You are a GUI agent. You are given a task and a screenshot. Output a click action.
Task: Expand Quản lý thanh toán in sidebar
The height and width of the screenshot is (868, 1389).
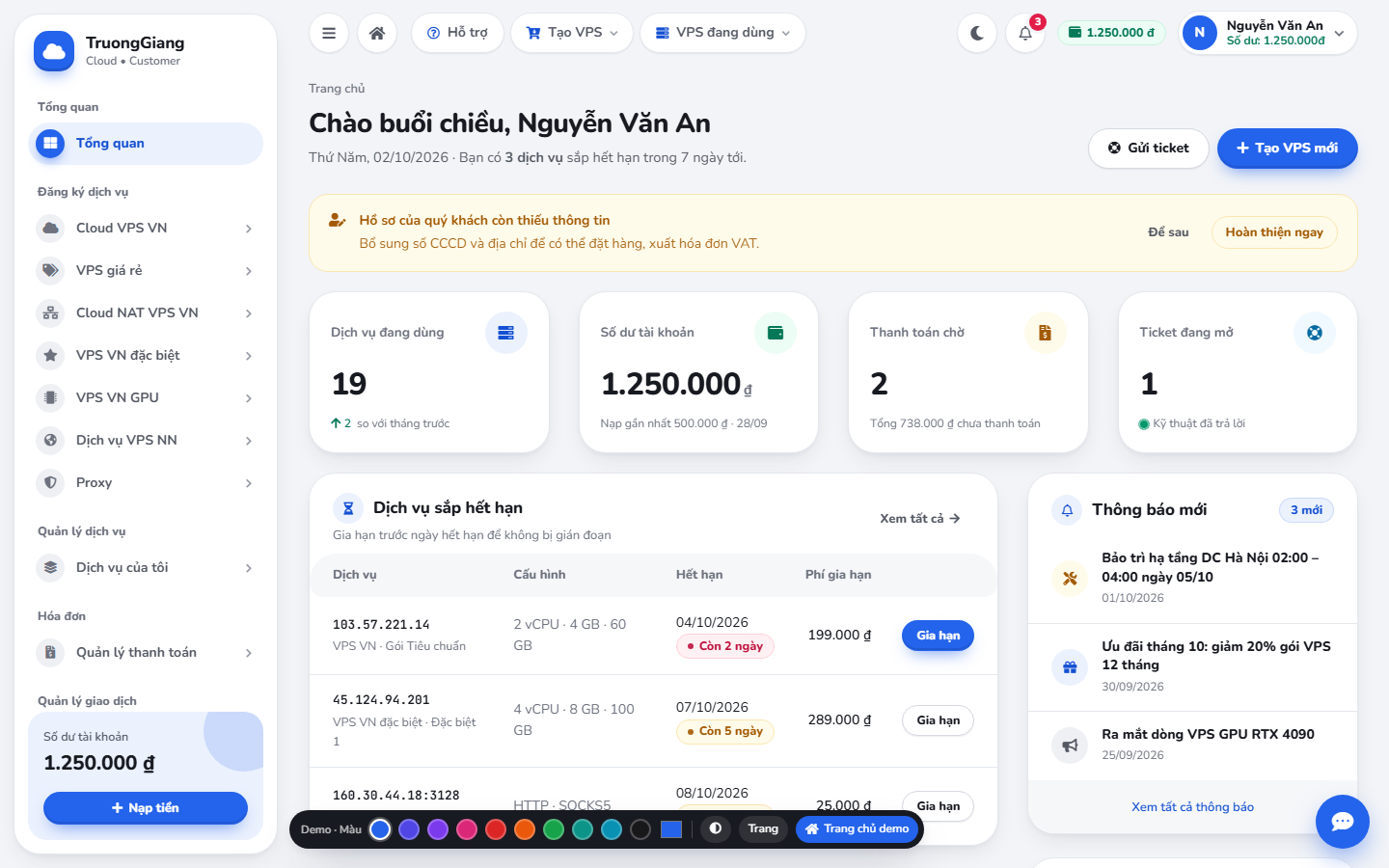click(146, 653)
